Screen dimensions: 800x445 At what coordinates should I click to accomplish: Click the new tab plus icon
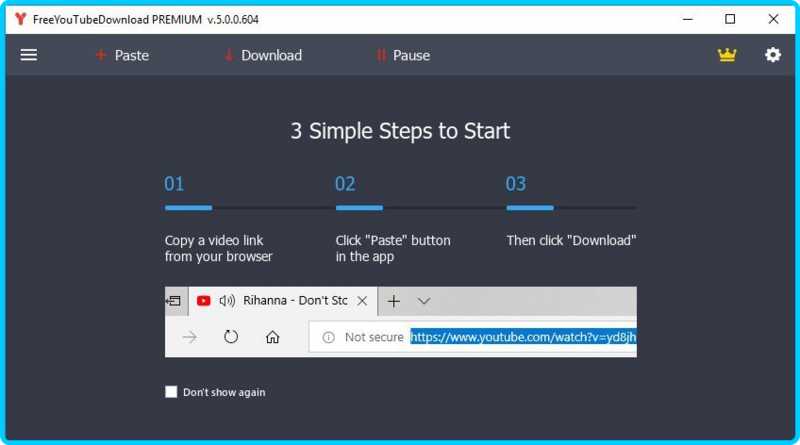click(393, 301)
